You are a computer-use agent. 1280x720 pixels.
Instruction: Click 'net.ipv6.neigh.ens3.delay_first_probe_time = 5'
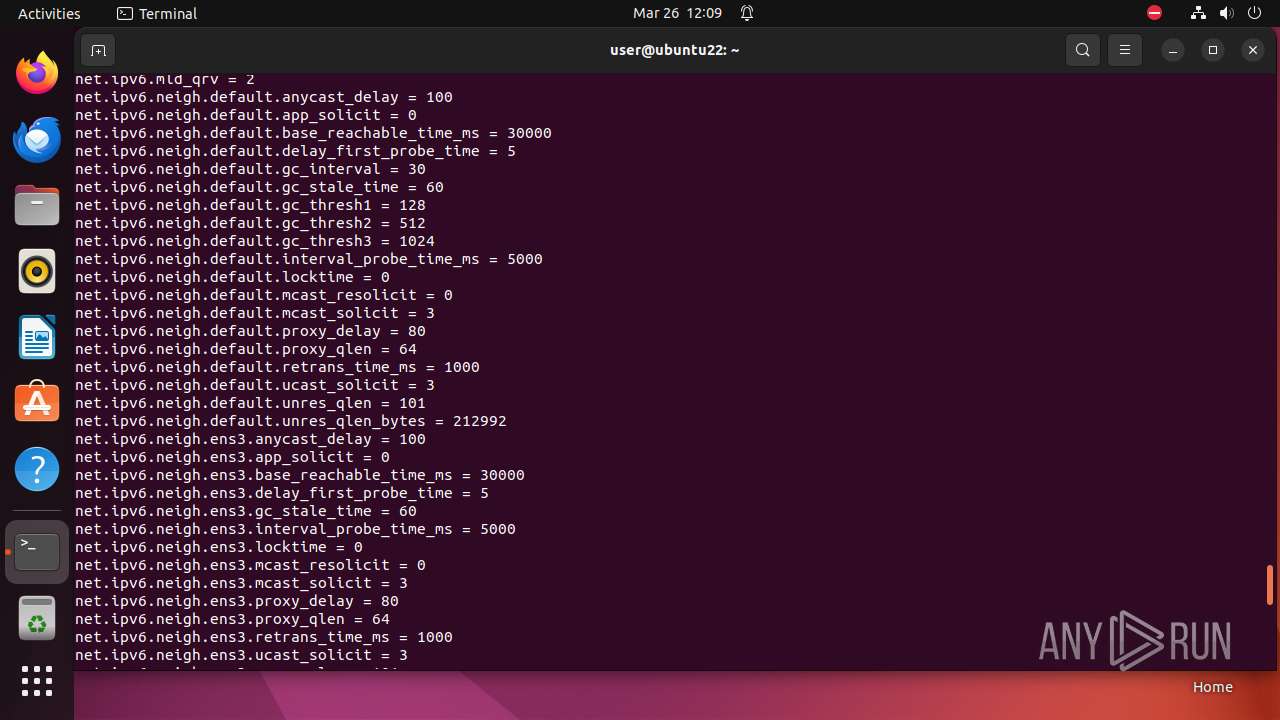tap(282, 493)
